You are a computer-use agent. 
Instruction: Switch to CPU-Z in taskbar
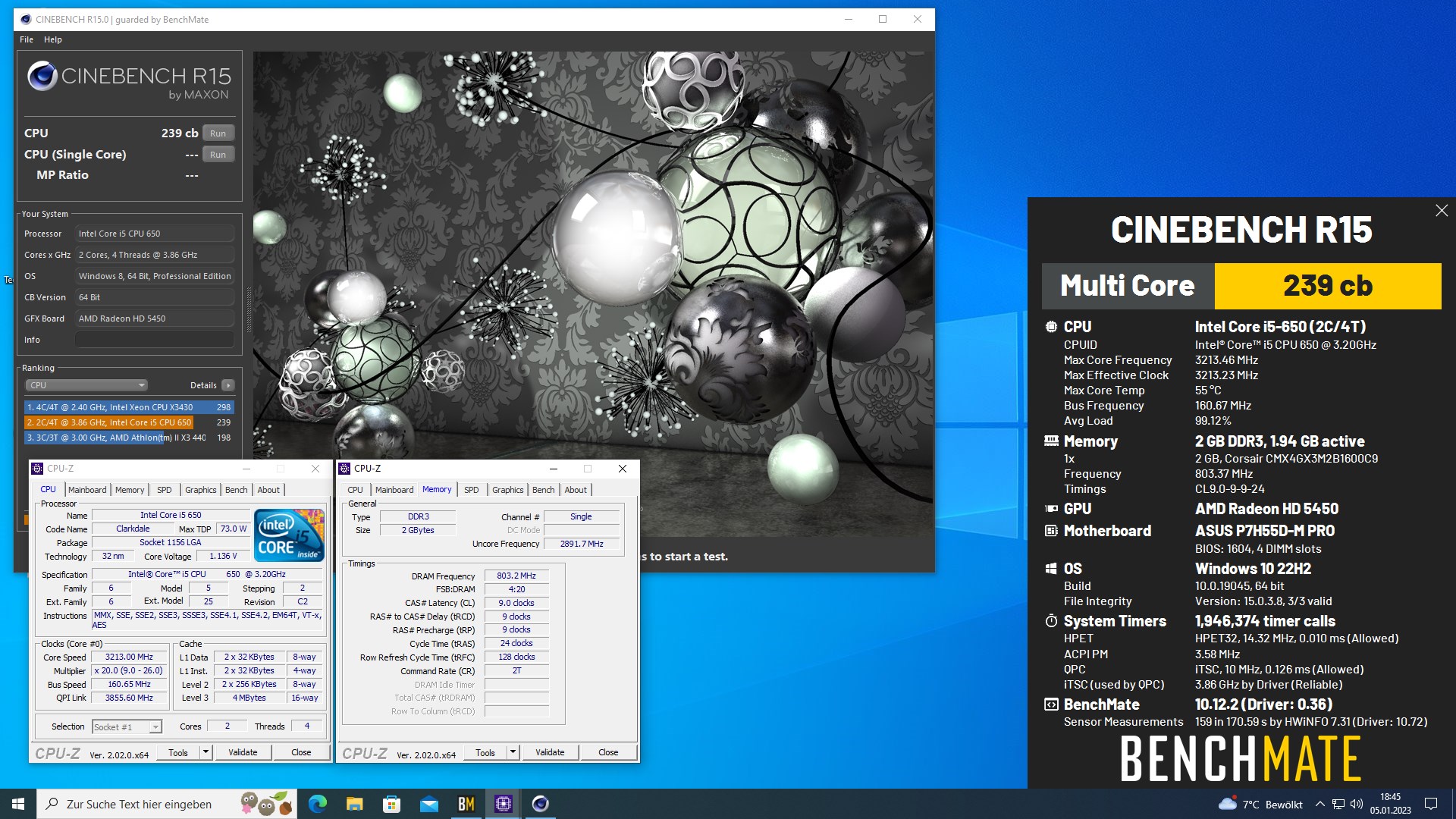[504, 804]
